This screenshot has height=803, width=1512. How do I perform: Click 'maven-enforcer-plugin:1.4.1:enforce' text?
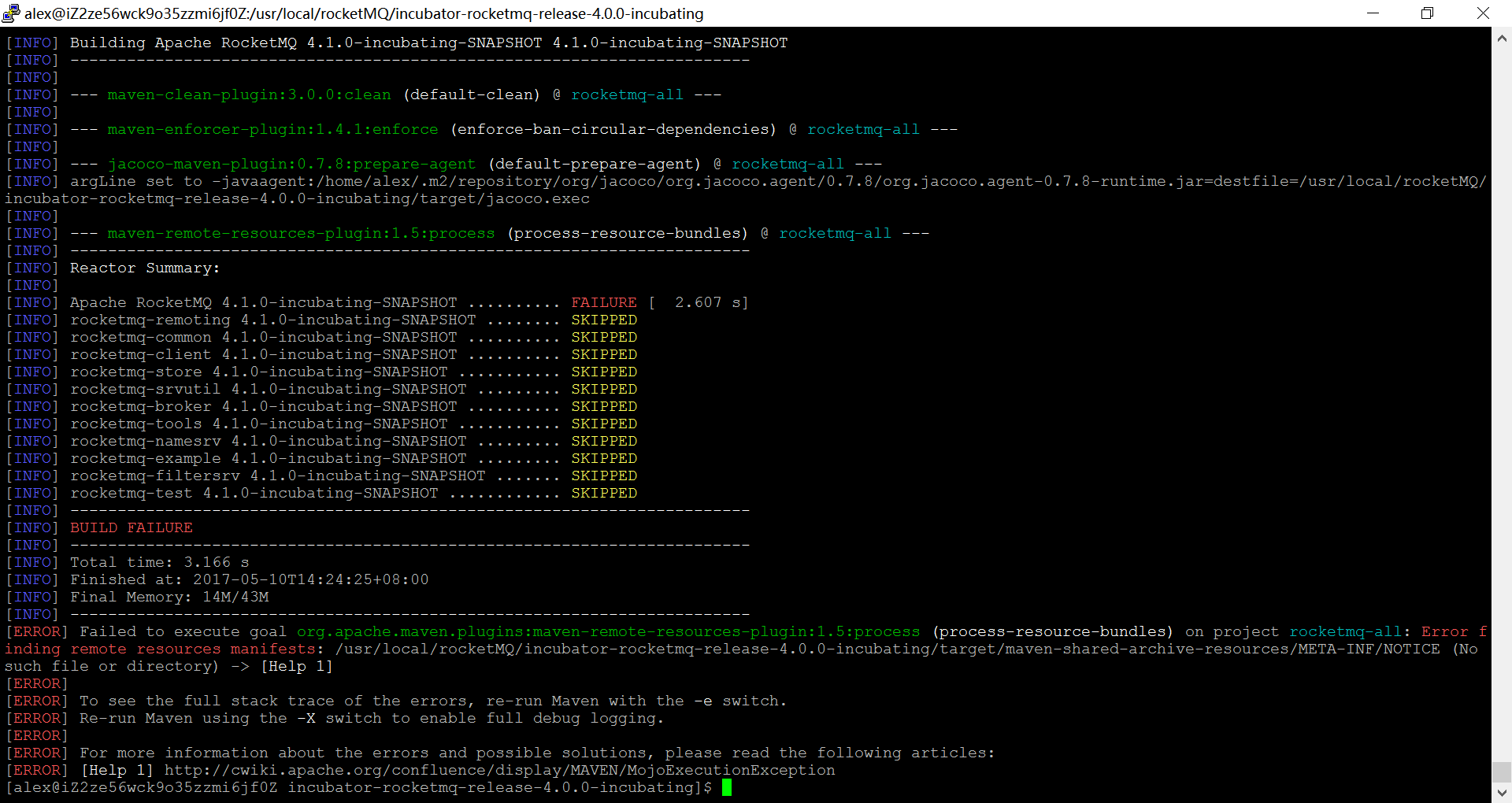coord(272,129)
